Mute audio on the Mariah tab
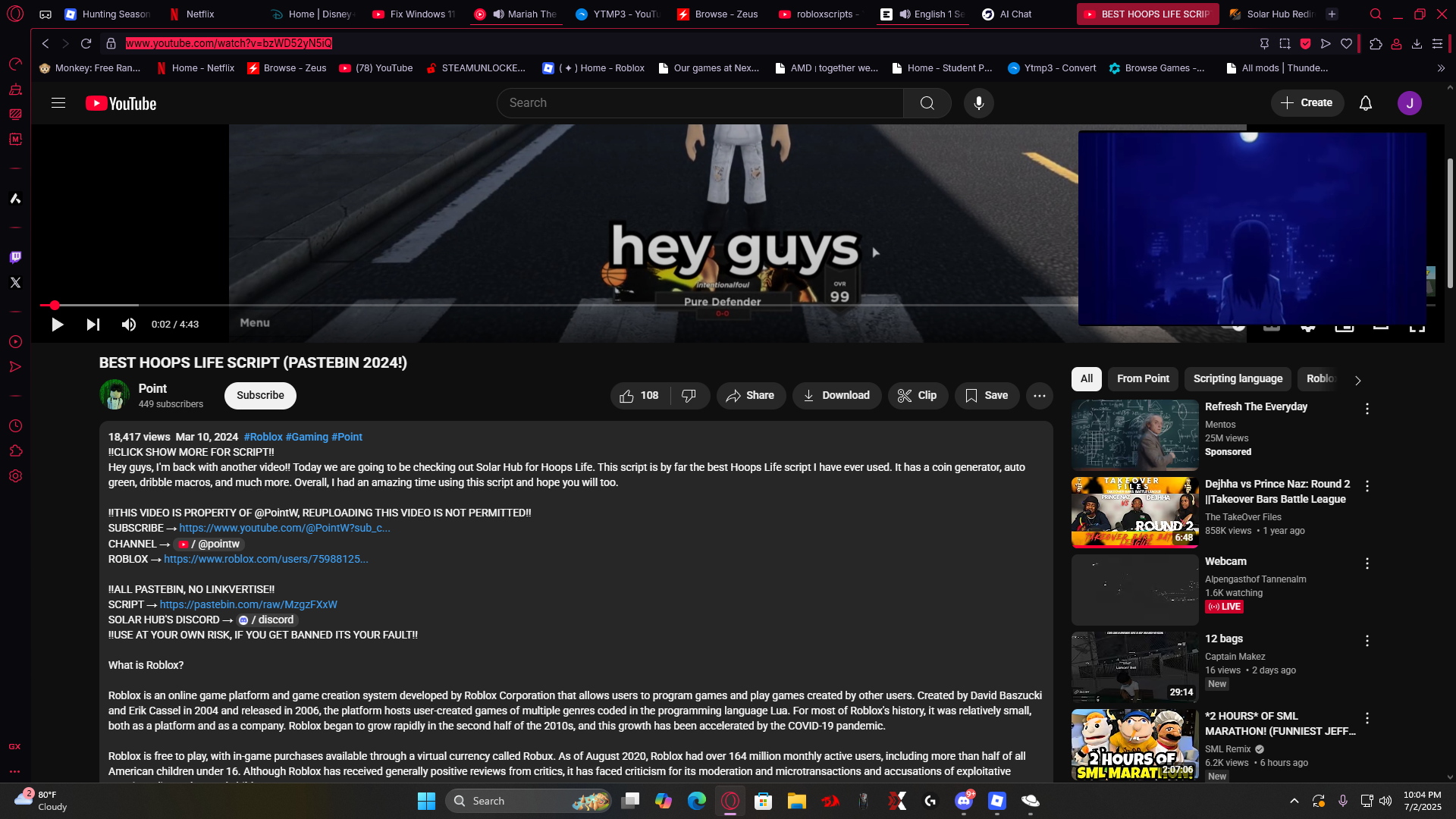Viewport: 1456px width, 819px height. [x=498, y=14]
